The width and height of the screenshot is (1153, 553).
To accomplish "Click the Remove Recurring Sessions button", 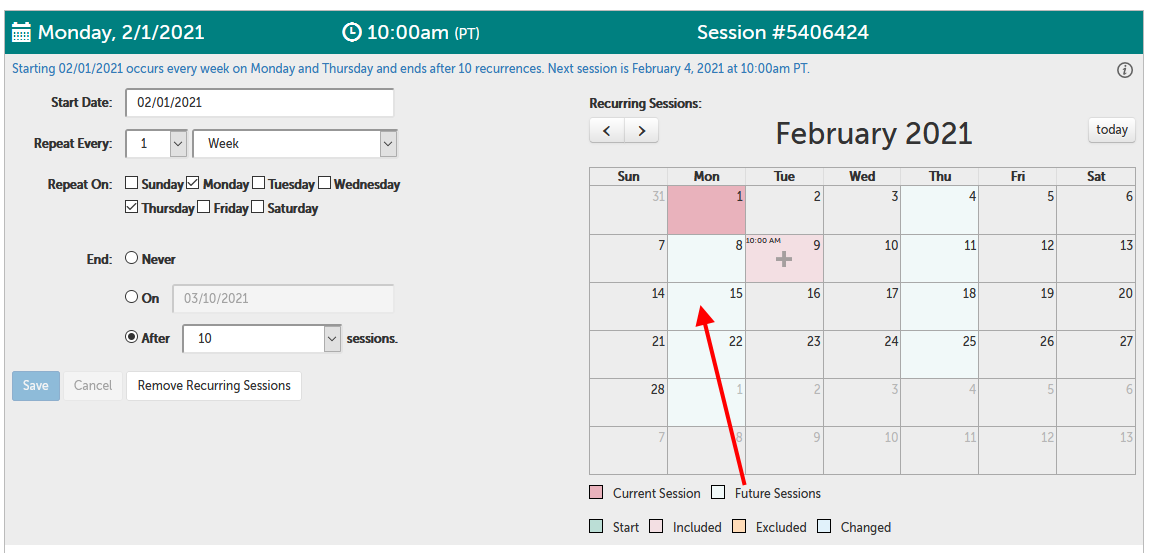I will pos(214,385).
